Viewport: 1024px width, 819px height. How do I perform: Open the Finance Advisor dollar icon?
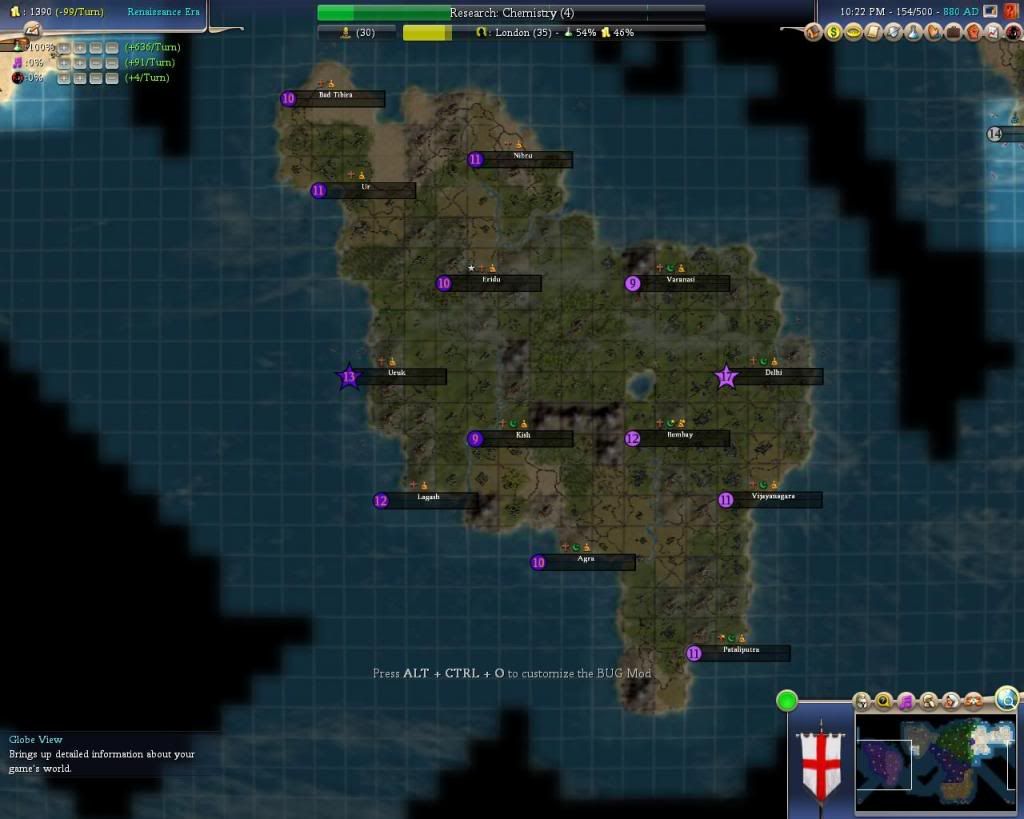[x=833, y=31]
